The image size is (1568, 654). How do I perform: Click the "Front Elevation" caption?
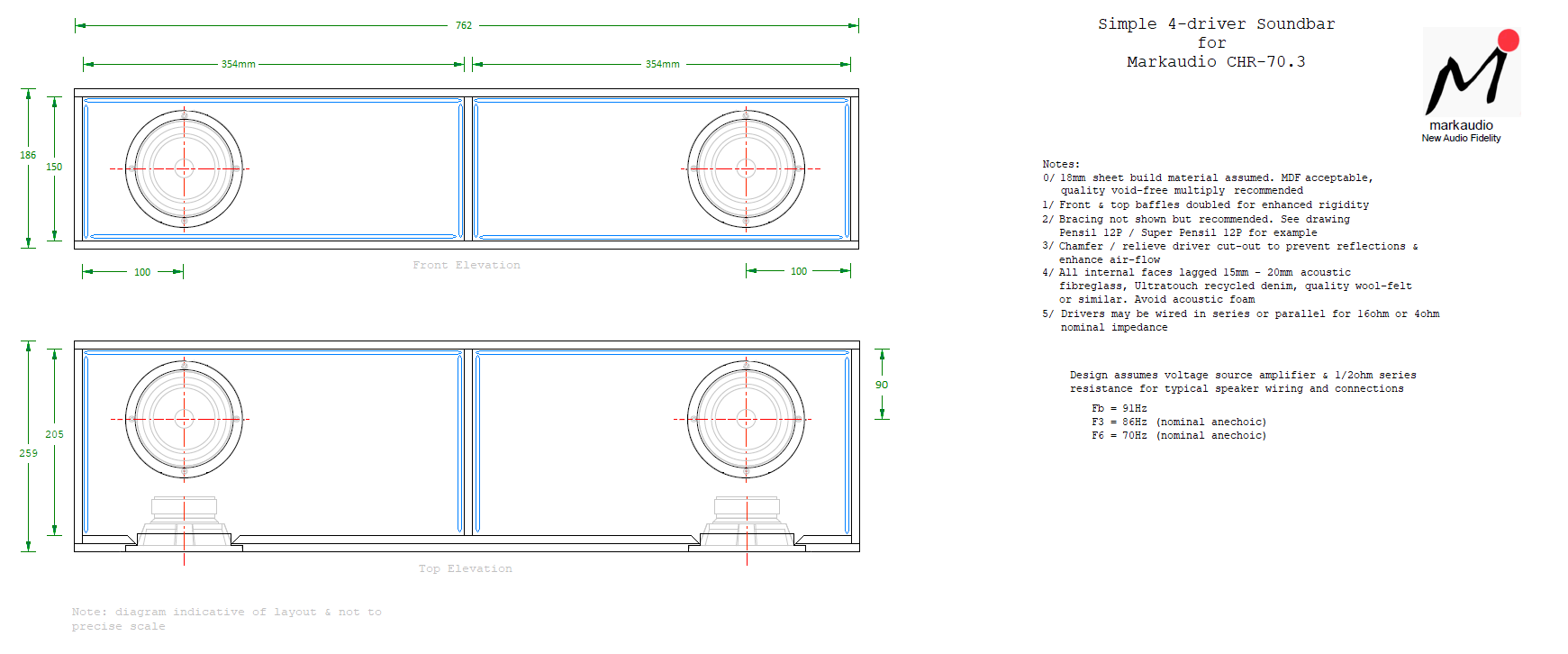[x=467, y=265]
